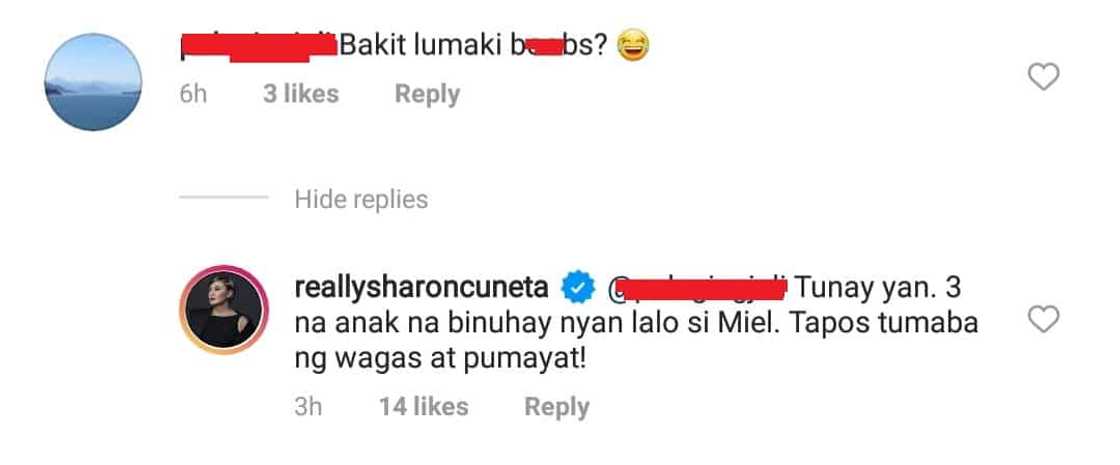Reply to the 'Bakit lumaki' comment
The width and height of the screenshot is (1120, 465).
(427, 94)
